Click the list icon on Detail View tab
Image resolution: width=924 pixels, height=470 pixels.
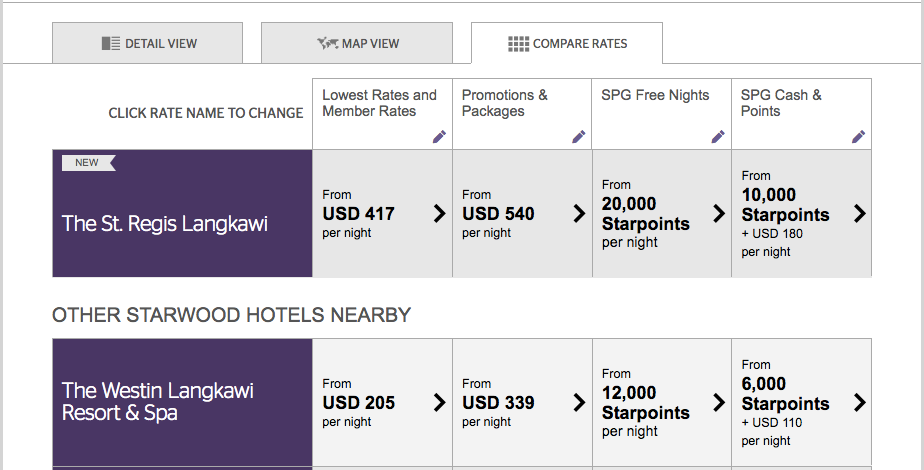[x=111, y=44]
